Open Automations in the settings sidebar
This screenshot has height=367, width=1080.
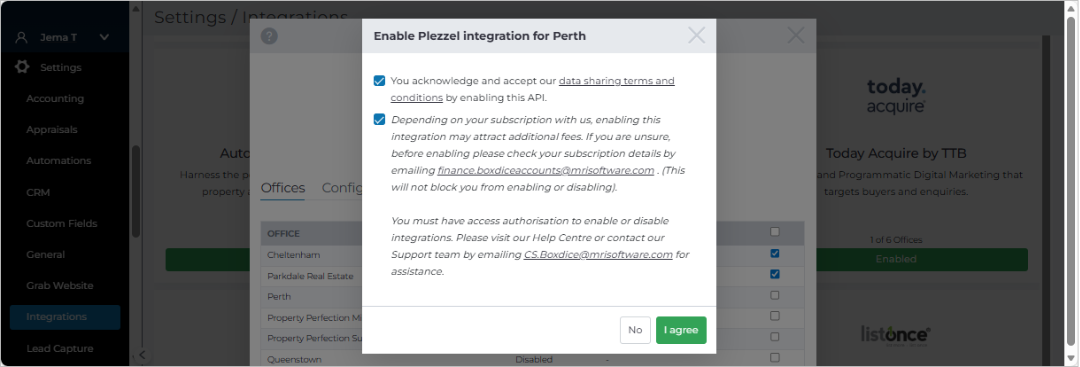click(x=59, y=160)
